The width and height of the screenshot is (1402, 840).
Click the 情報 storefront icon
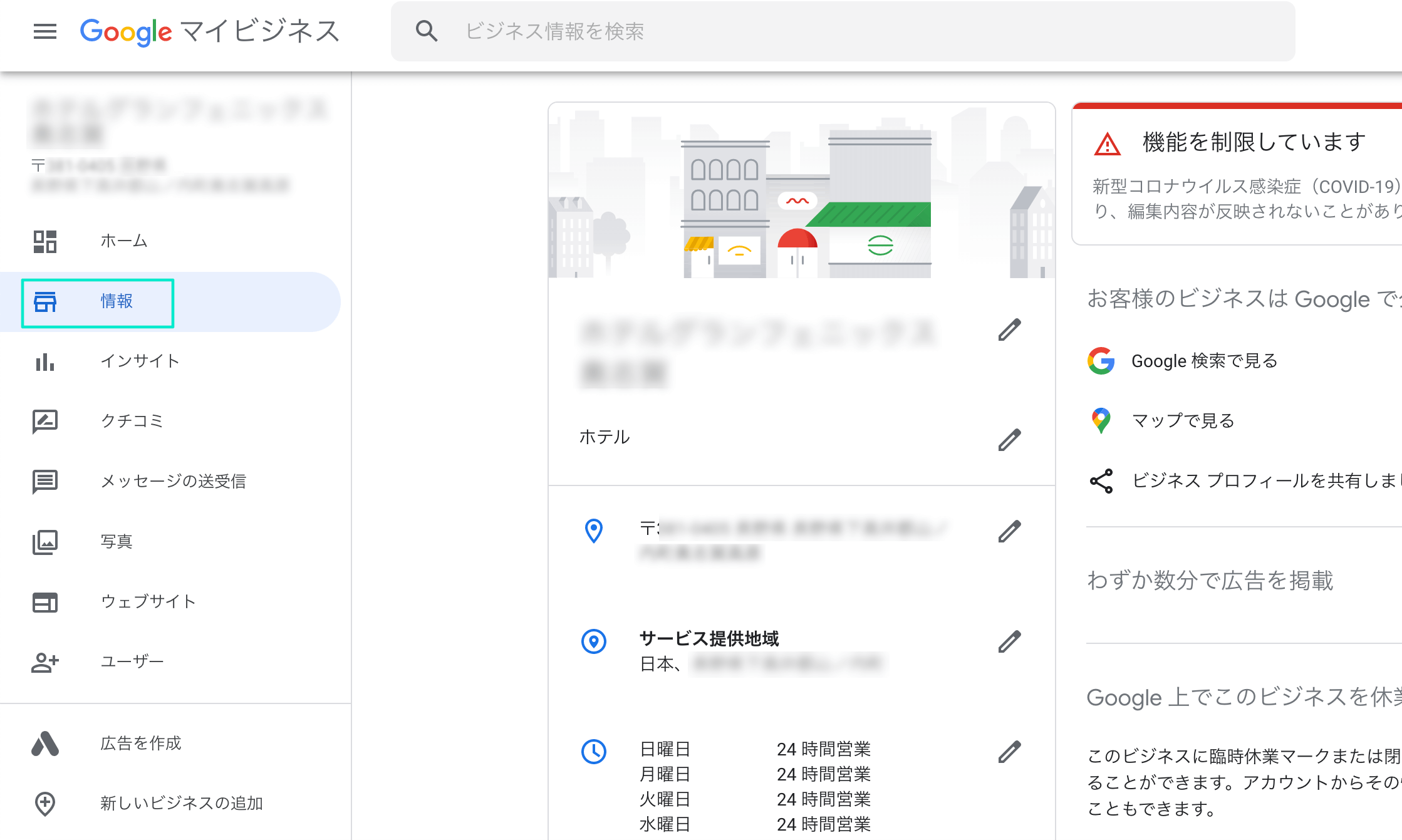pos(45,301)
